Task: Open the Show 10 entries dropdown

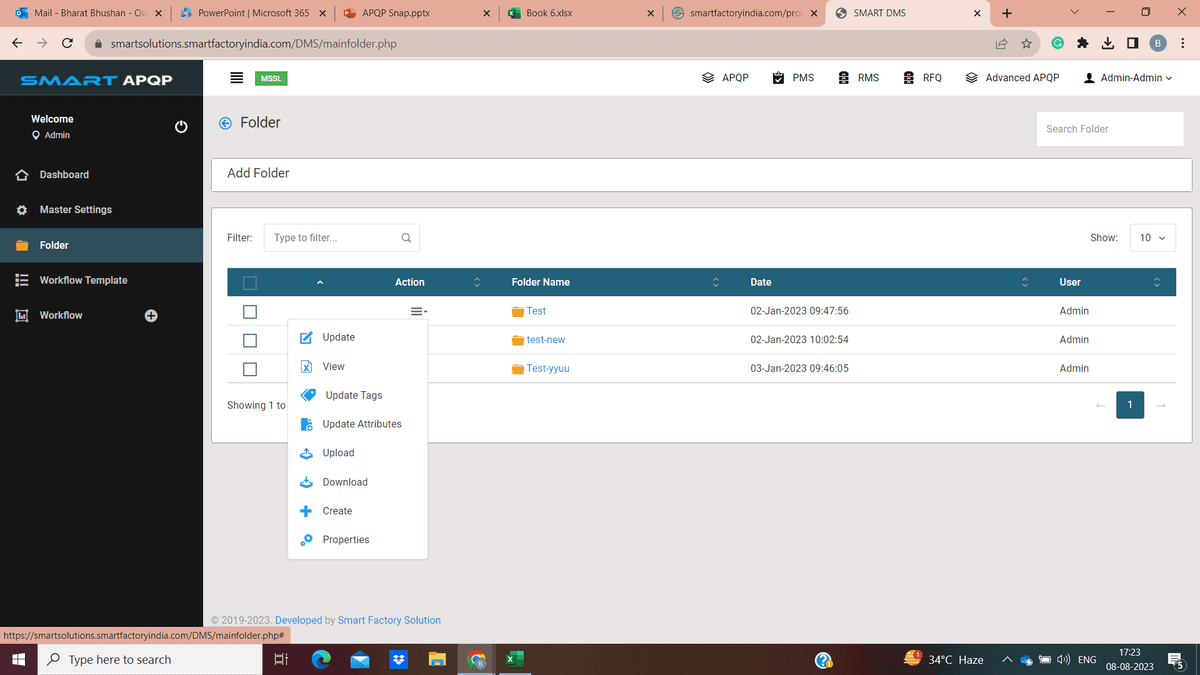Action: coord(1152,237)
